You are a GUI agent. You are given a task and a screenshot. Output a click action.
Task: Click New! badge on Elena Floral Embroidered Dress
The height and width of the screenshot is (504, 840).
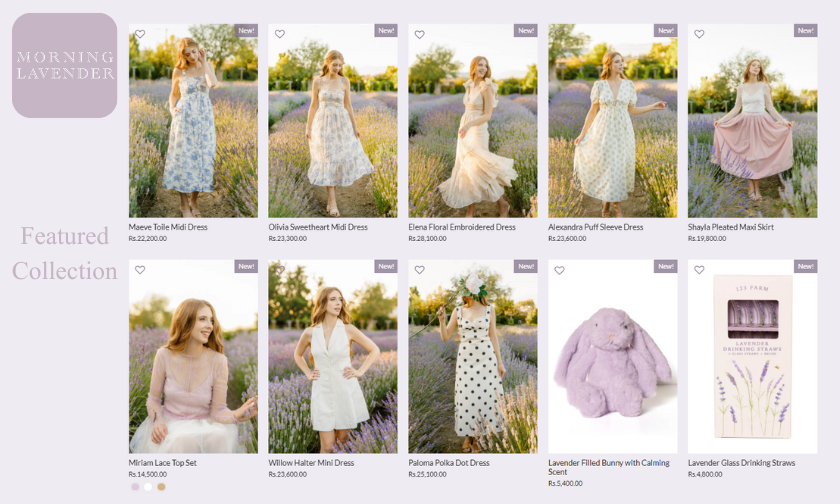526,31
